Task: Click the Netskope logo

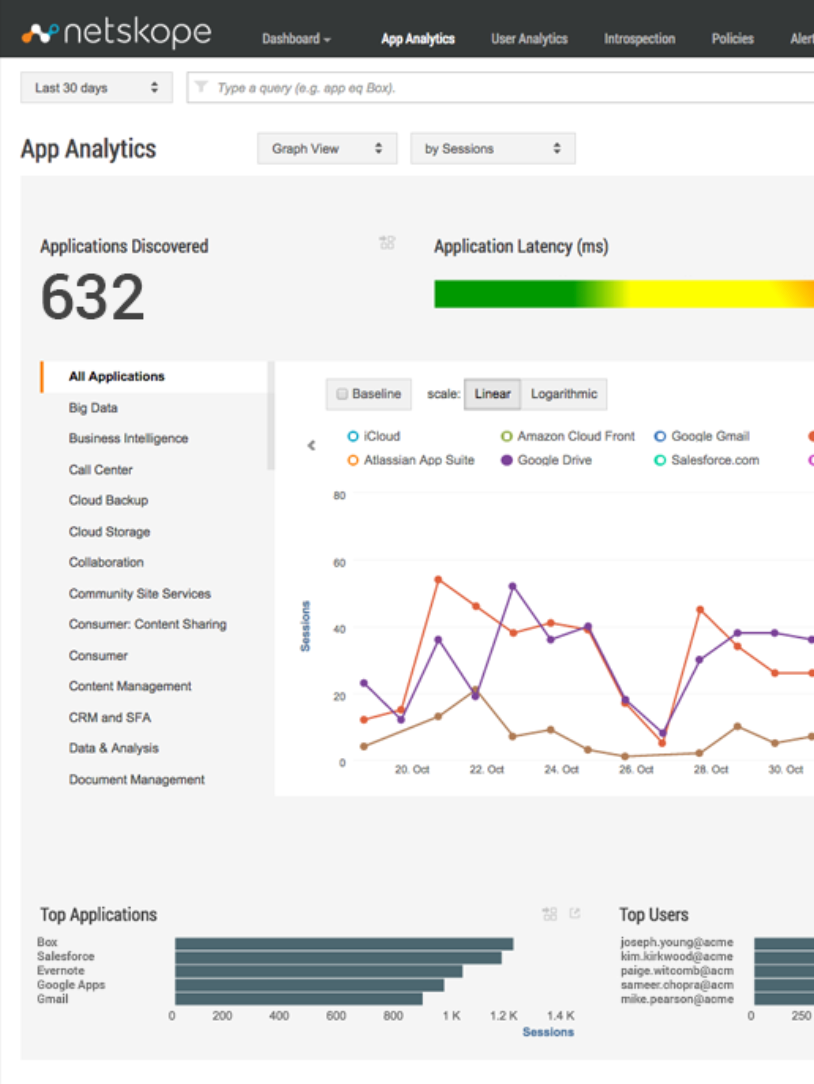Action: (x=116, y=32)
